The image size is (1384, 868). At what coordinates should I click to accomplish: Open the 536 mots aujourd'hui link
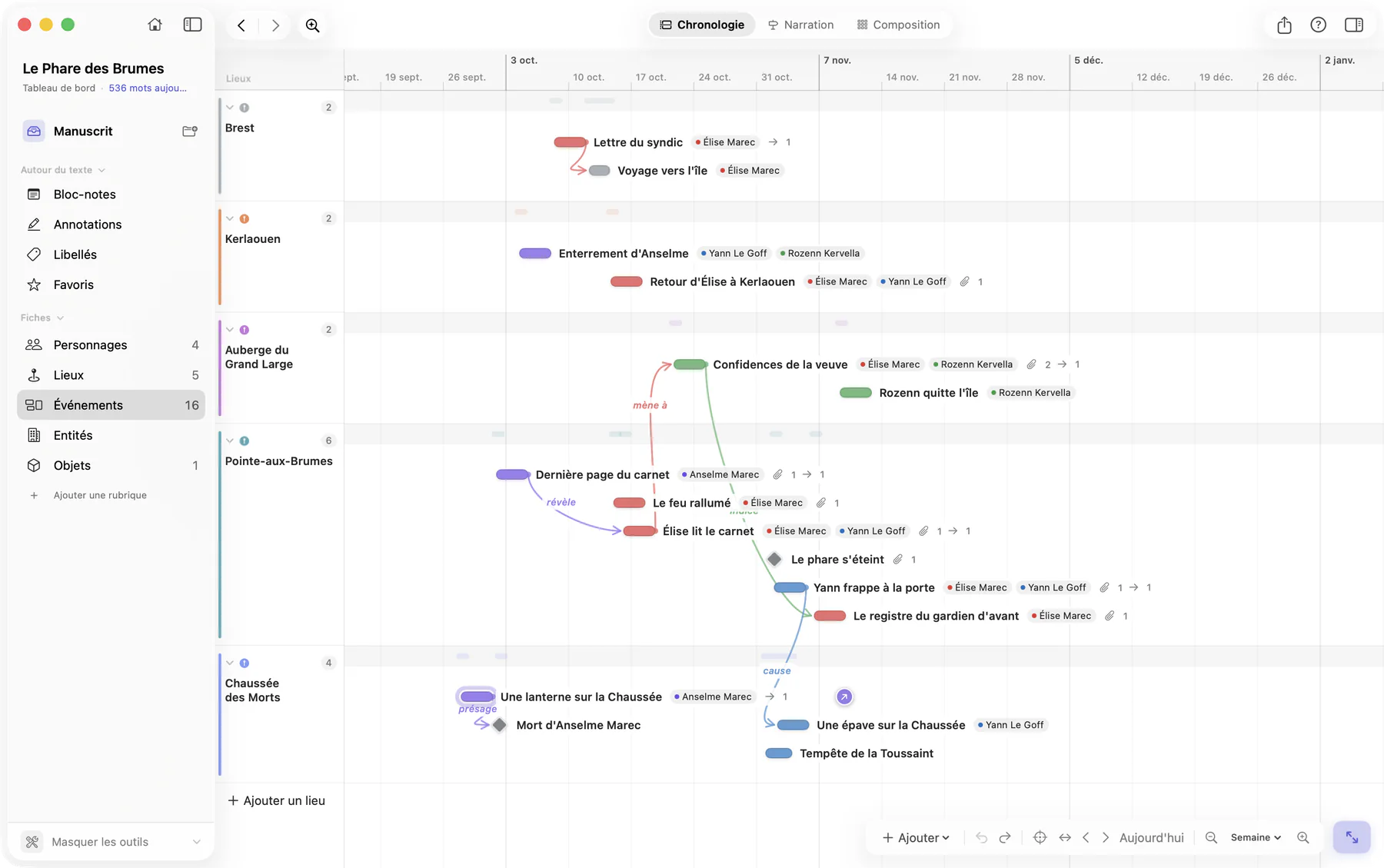click(x=148, y=88)
